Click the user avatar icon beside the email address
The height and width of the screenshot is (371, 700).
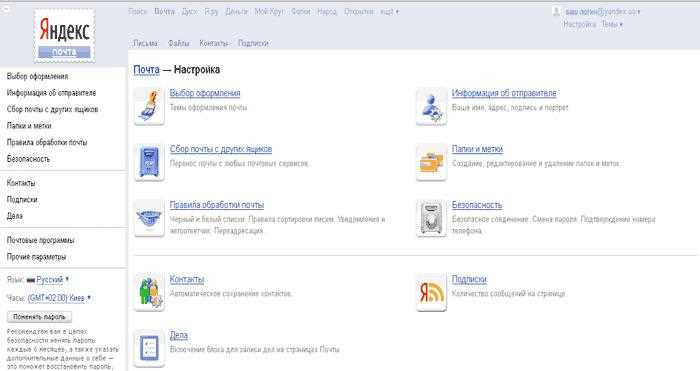[556, 12]
